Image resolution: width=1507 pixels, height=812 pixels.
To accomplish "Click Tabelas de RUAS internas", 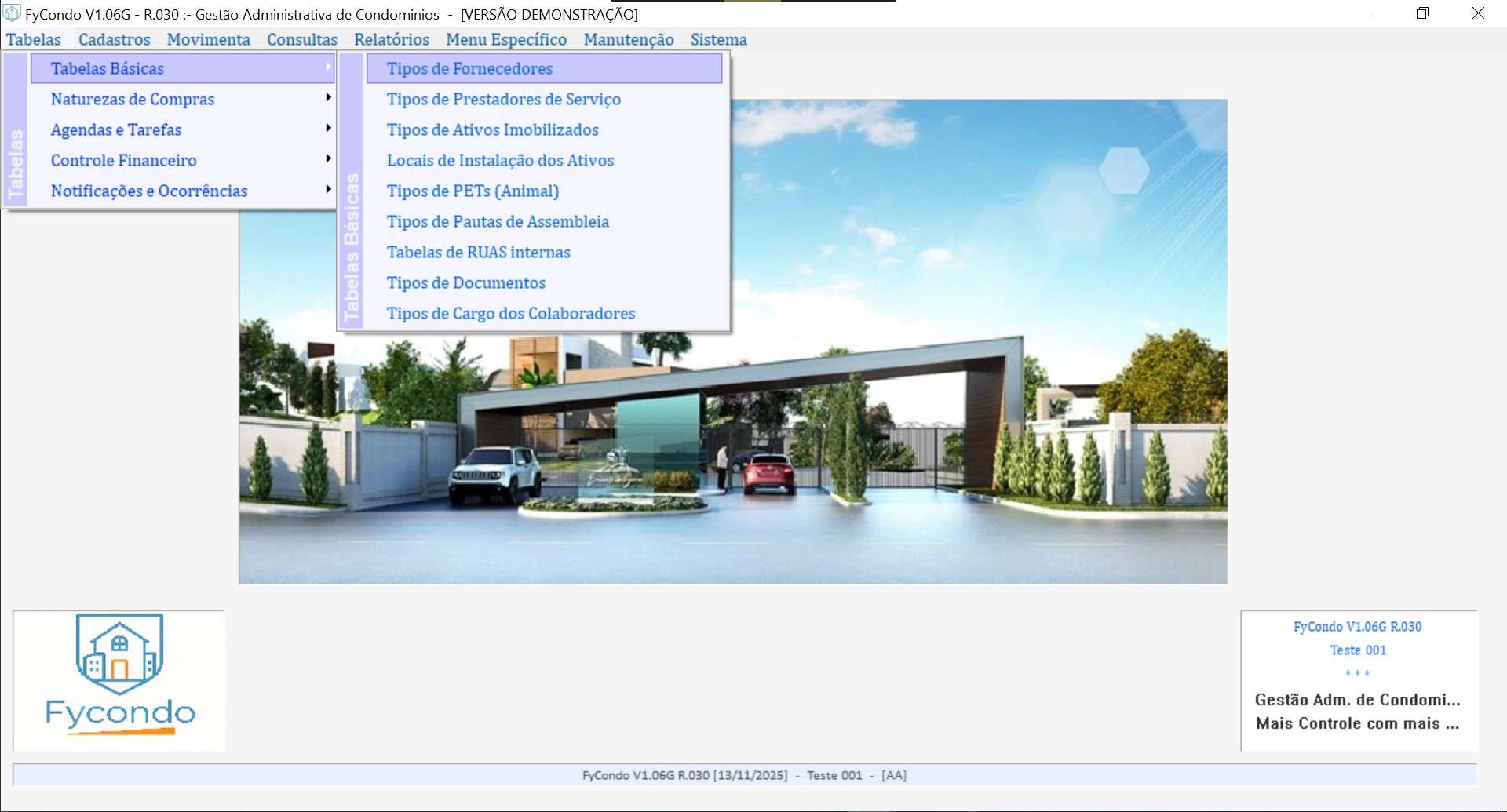I will tap(478, 253).
